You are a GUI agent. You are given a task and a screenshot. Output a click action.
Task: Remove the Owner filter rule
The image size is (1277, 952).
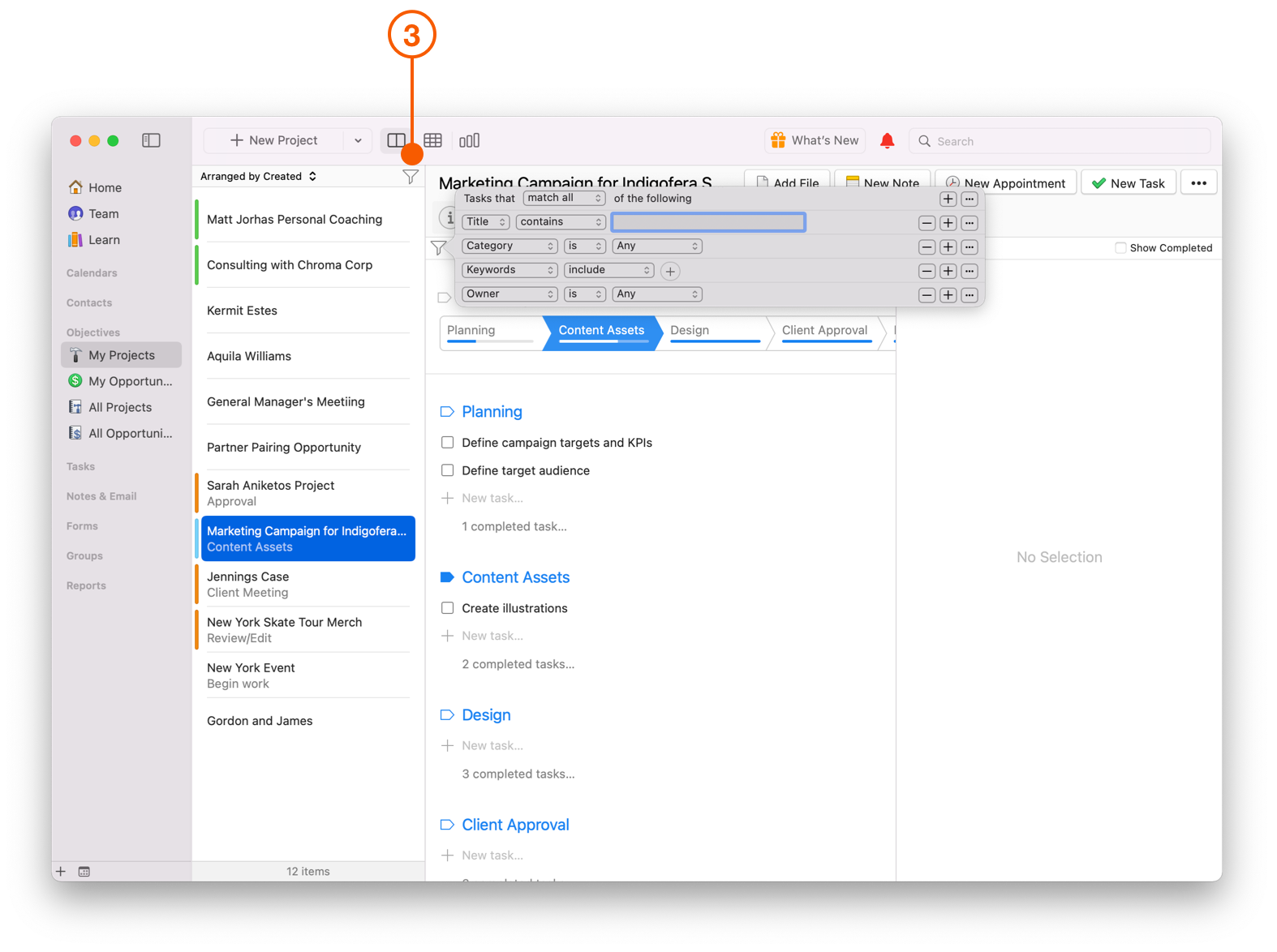click(x=927, y=295)
